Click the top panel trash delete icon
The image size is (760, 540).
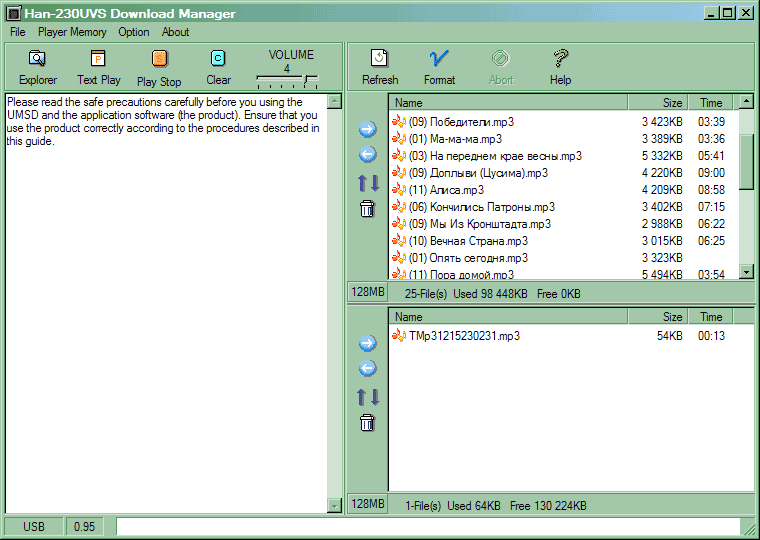[x=367, y=209]
